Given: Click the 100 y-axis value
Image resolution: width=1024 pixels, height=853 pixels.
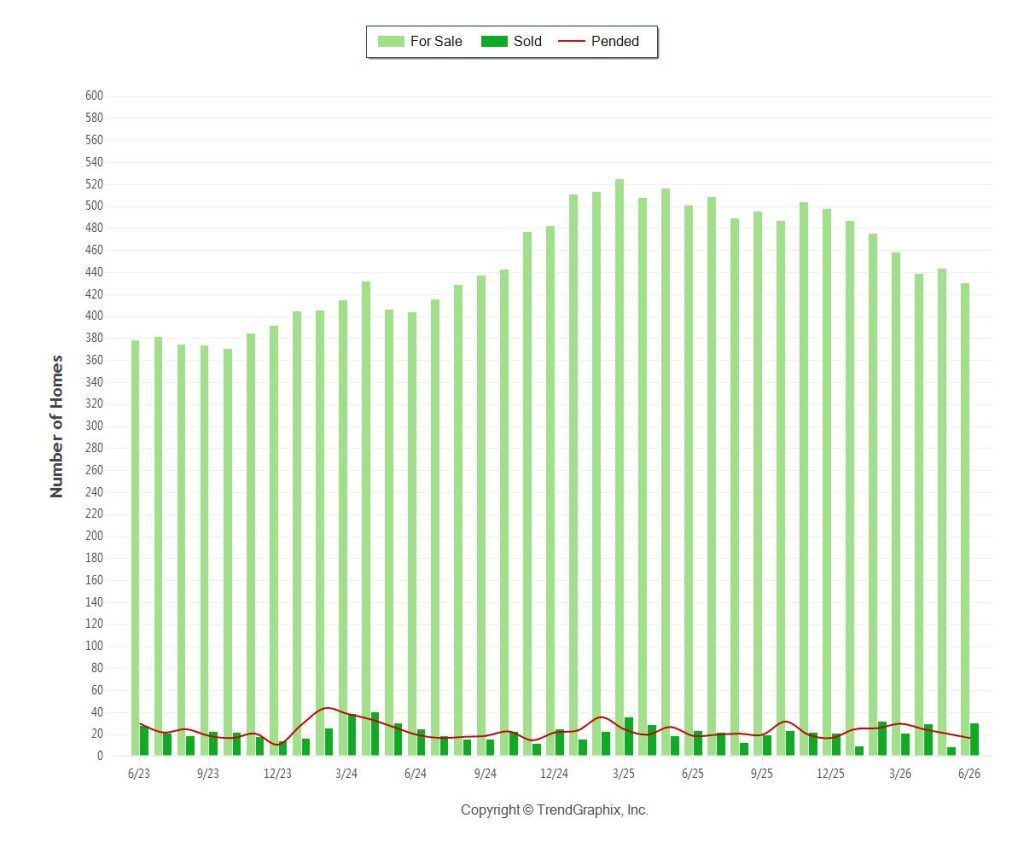Looking at the screenshot, I should (94, 646).
